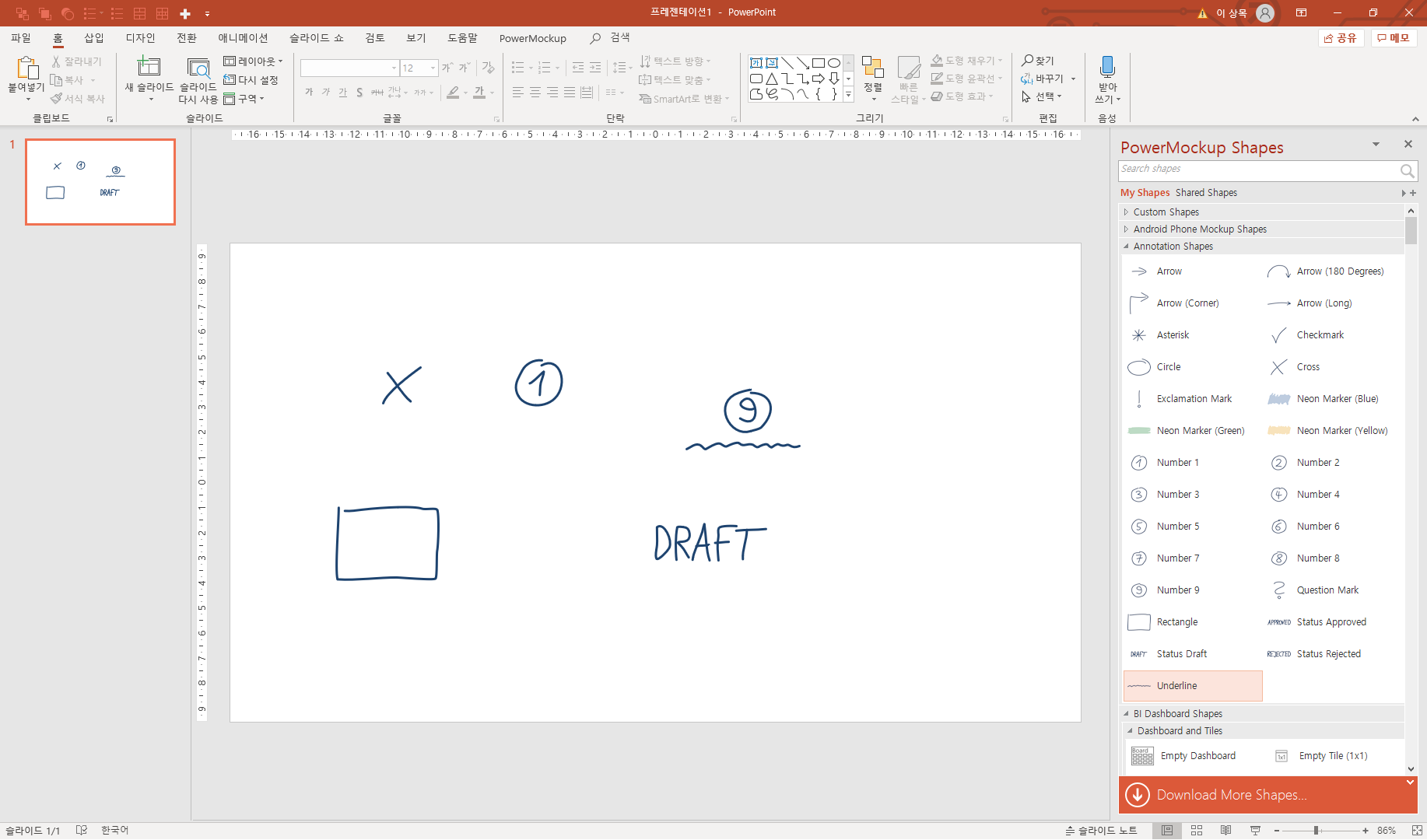Viewport: 1427px width, 840px height.
Task: Toggle center paragraph alignment
Action: pos(535,93)
